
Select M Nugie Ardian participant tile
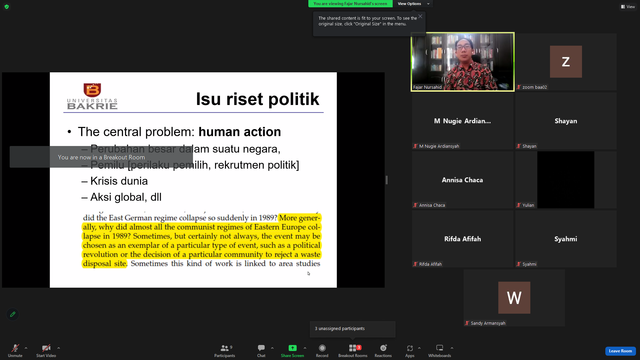pos(462,121)
